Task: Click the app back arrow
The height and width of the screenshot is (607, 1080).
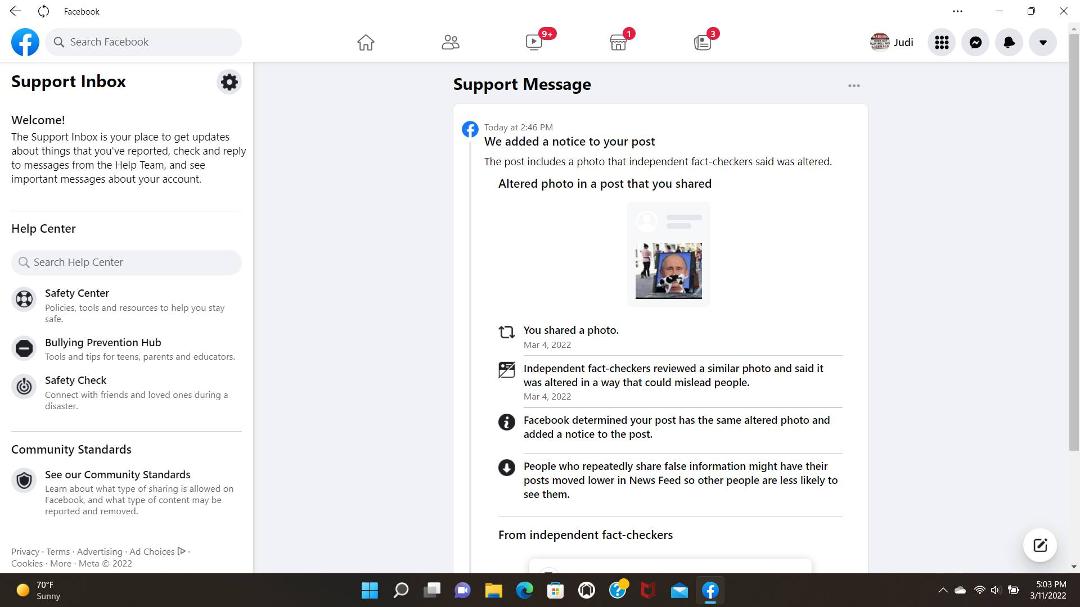Action: (x=15, y=11)
